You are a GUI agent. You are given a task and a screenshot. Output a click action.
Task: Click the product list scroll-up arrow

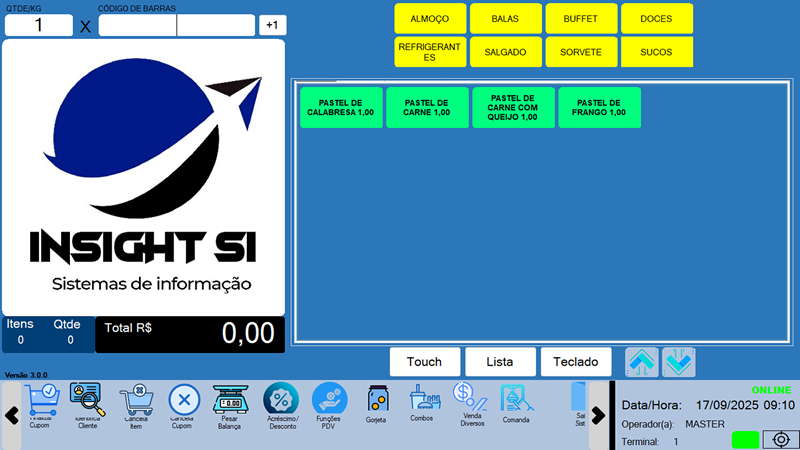(642, 362)
